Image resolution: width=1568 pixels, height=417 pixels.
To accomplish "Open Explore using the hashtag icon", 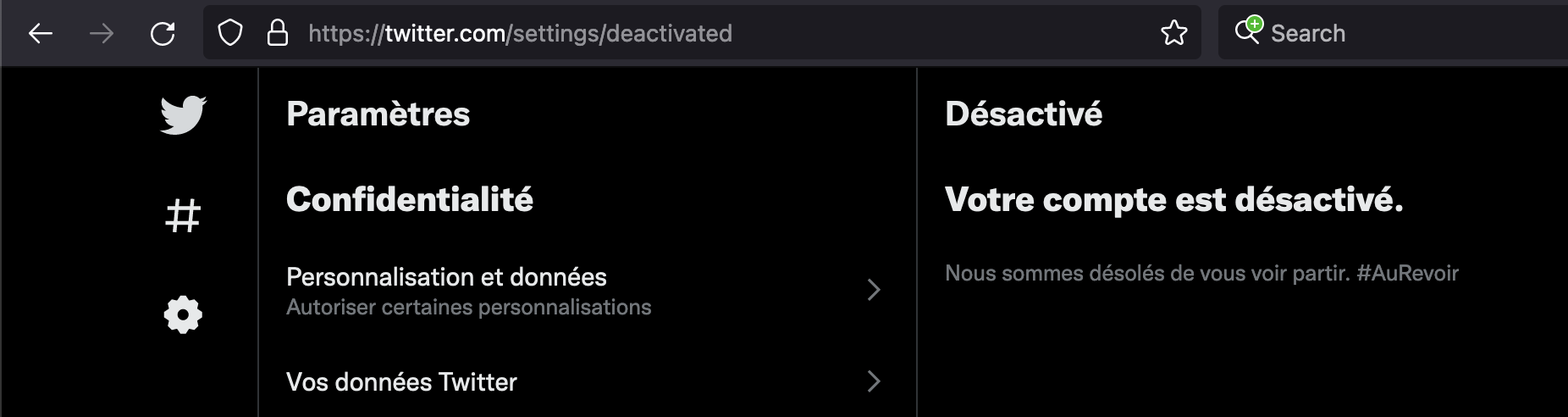I will pyautogui.click(x=183, y=215).
